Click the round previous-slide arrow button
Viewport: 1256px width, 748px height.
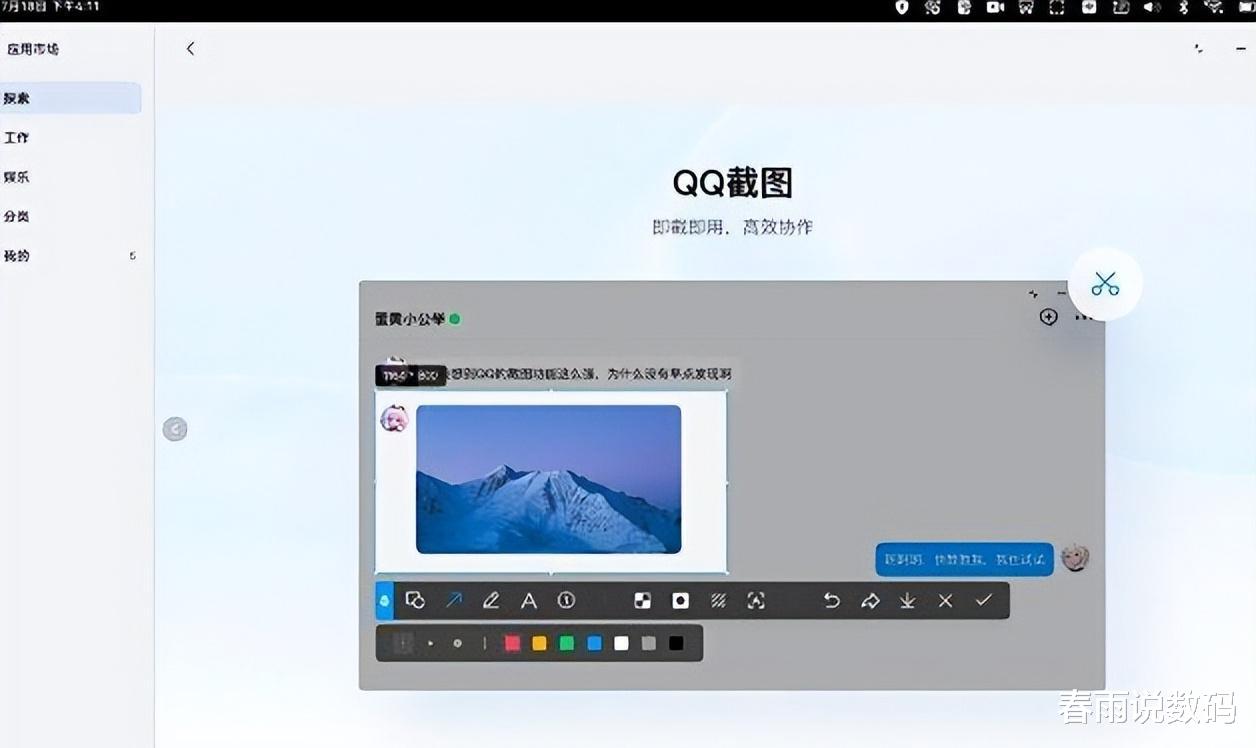pyautogui.click(x=175, y=429)
